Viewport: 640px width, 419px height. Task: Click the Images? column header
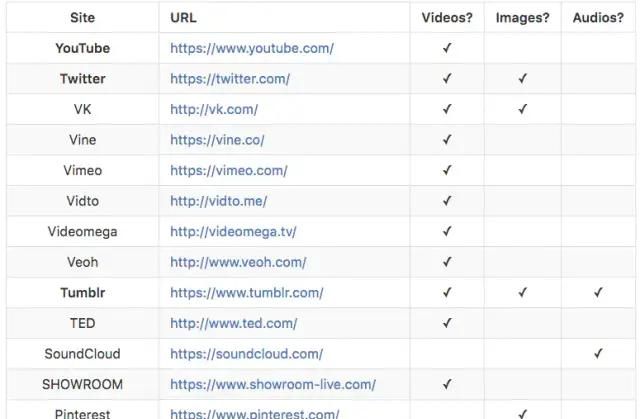coord(522,18)
